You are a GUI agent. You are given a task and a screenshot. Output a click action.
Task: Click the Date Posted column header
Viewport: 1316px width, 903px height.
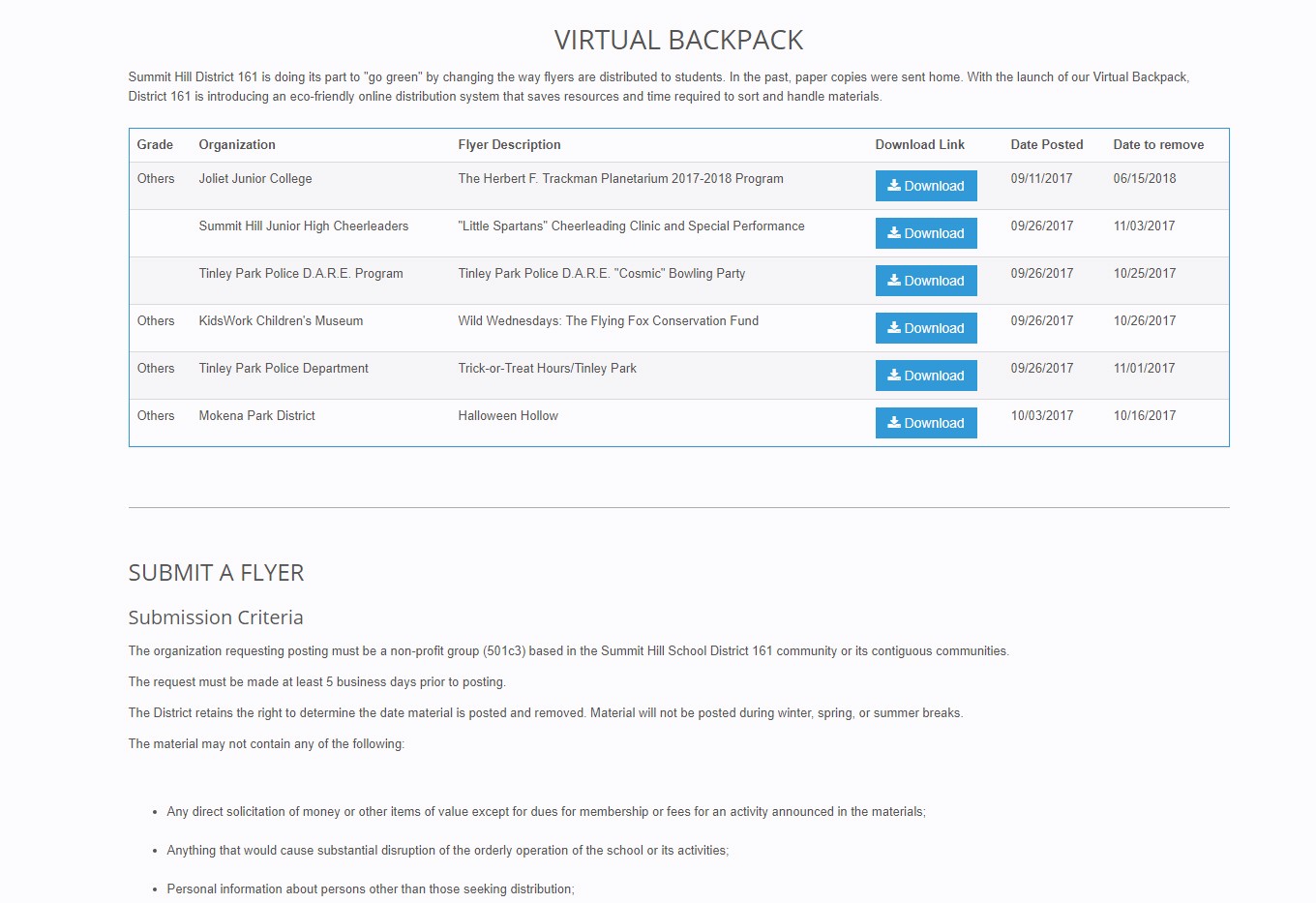[1046, 145]
